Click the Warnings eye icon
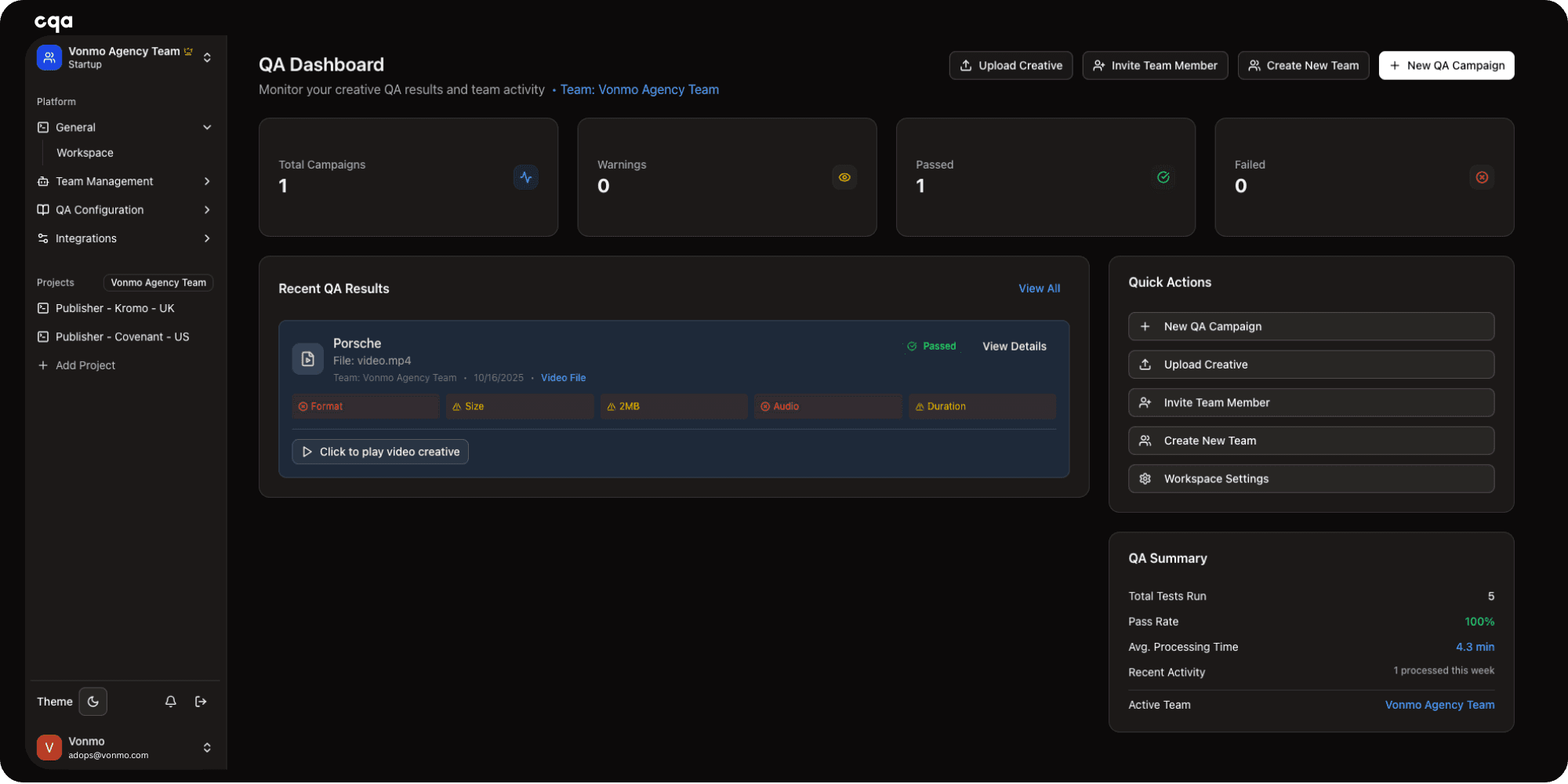 pyautogui.click(x=844, y=177)
